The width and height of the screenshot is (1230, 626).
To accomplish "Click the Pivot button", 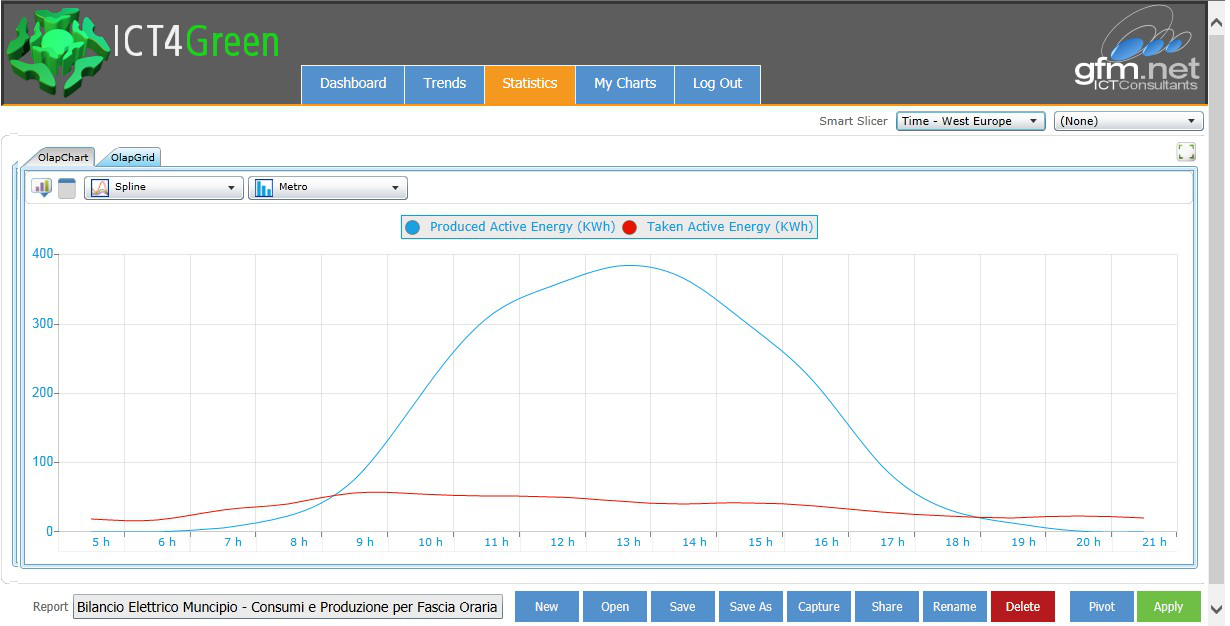I will pyautogui.click(x=1102, y=607).
